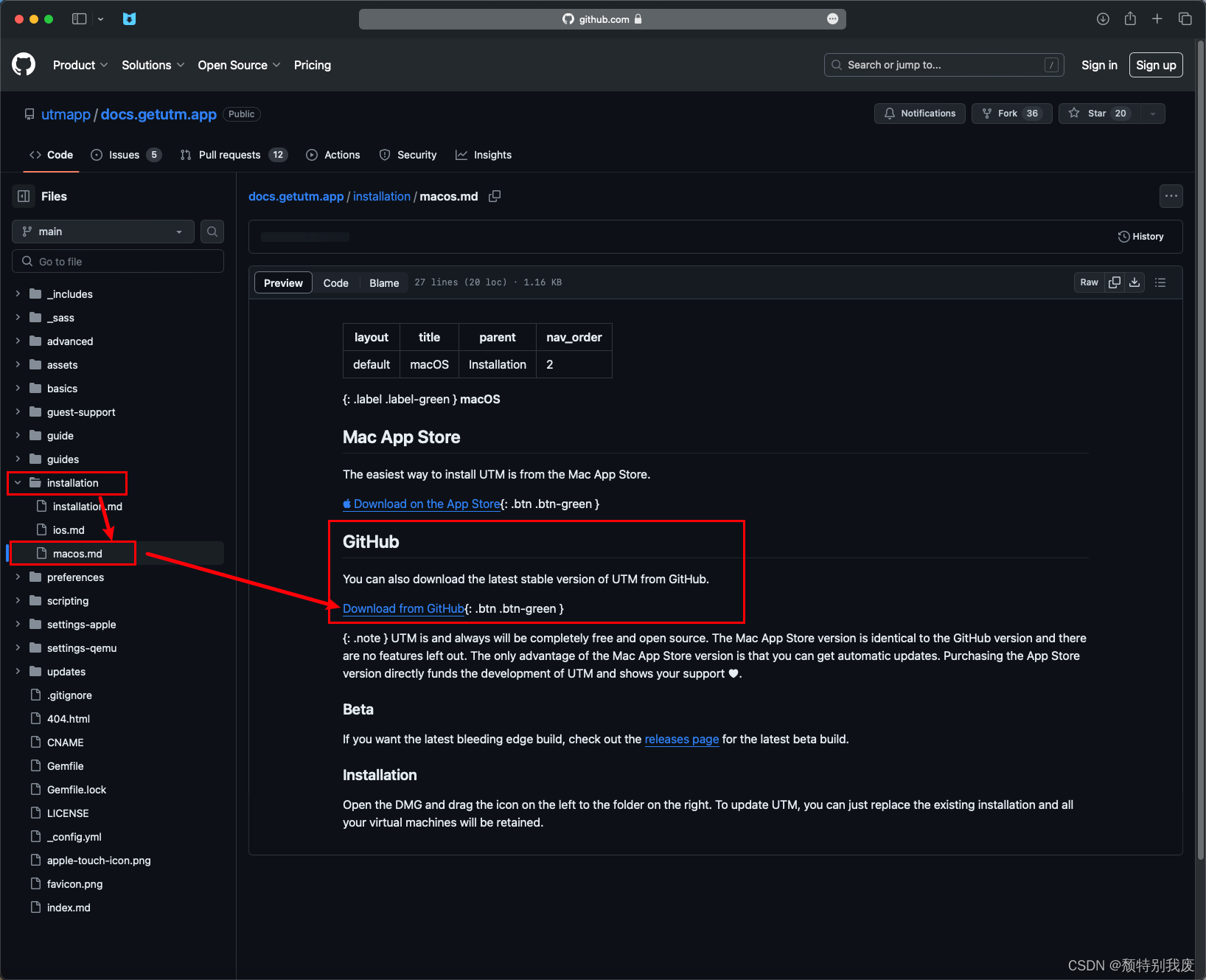Open the Security tab
Image resolution: width=1206 pixels, height=980 pixels.
tap(408, 155)
